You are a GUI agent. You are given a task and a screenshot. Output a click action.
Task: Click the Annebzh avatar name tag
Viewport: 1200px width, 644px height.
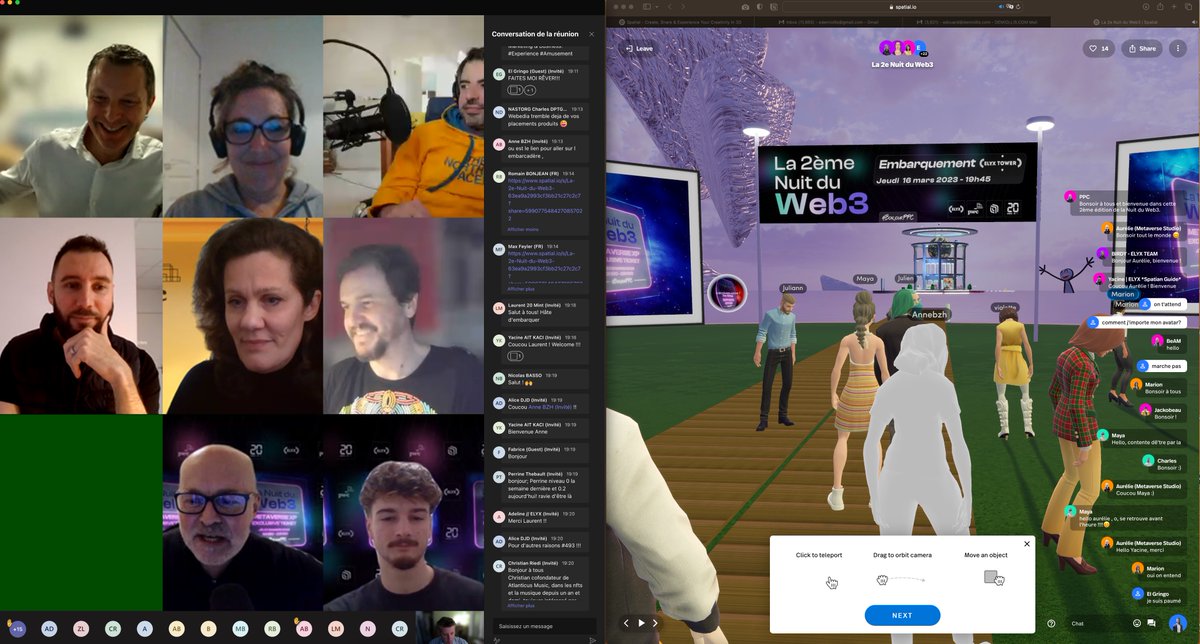point(928,314)
